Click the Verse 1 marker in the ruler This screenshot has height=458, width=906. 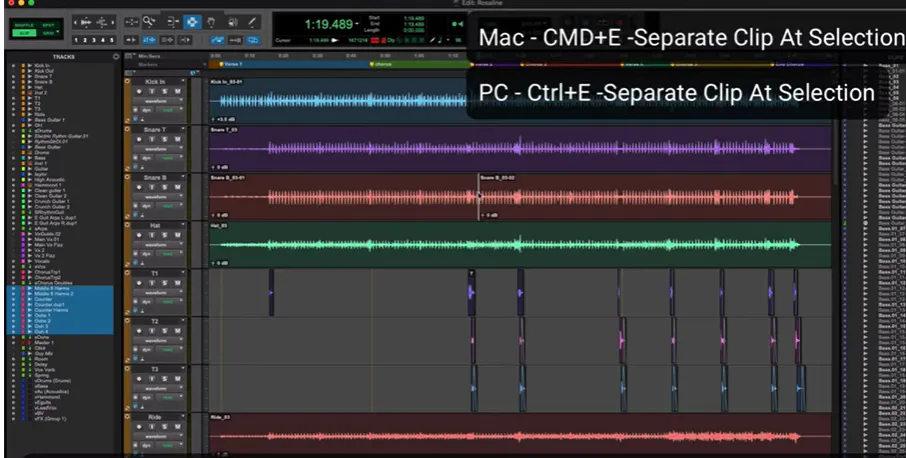[231, 64]
